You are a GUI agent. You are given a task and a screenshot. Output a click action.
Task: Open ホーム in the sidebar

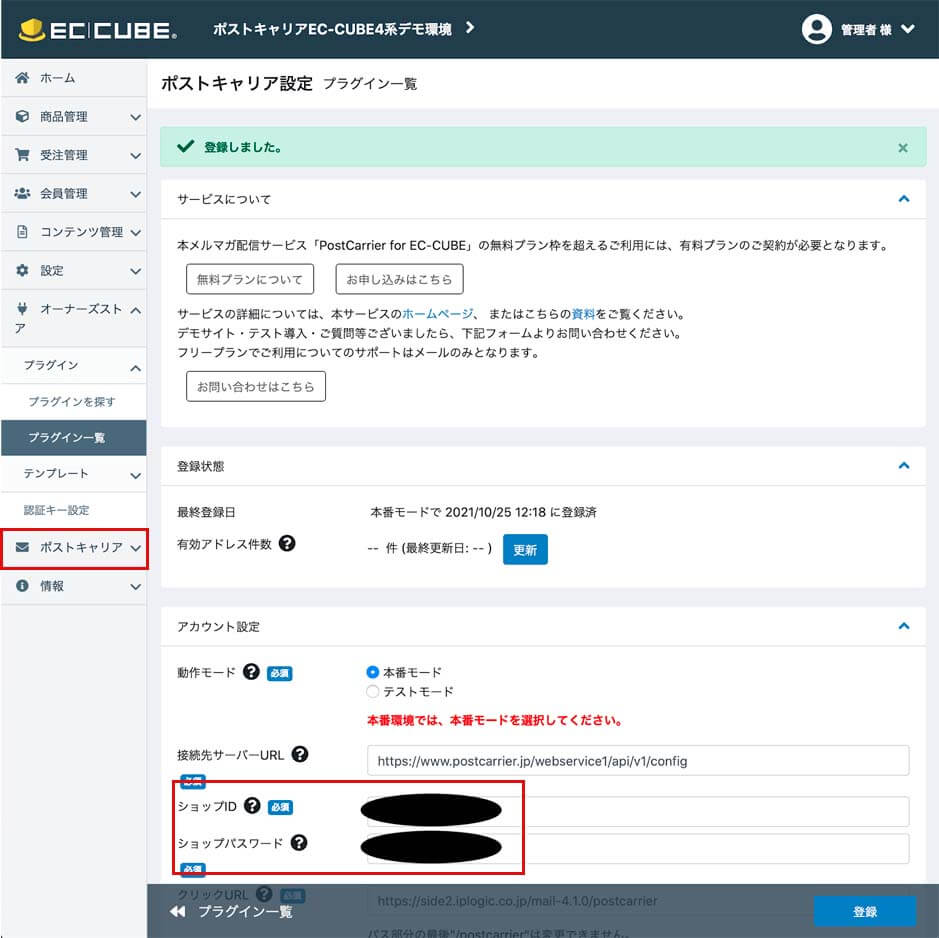[74, 78]
